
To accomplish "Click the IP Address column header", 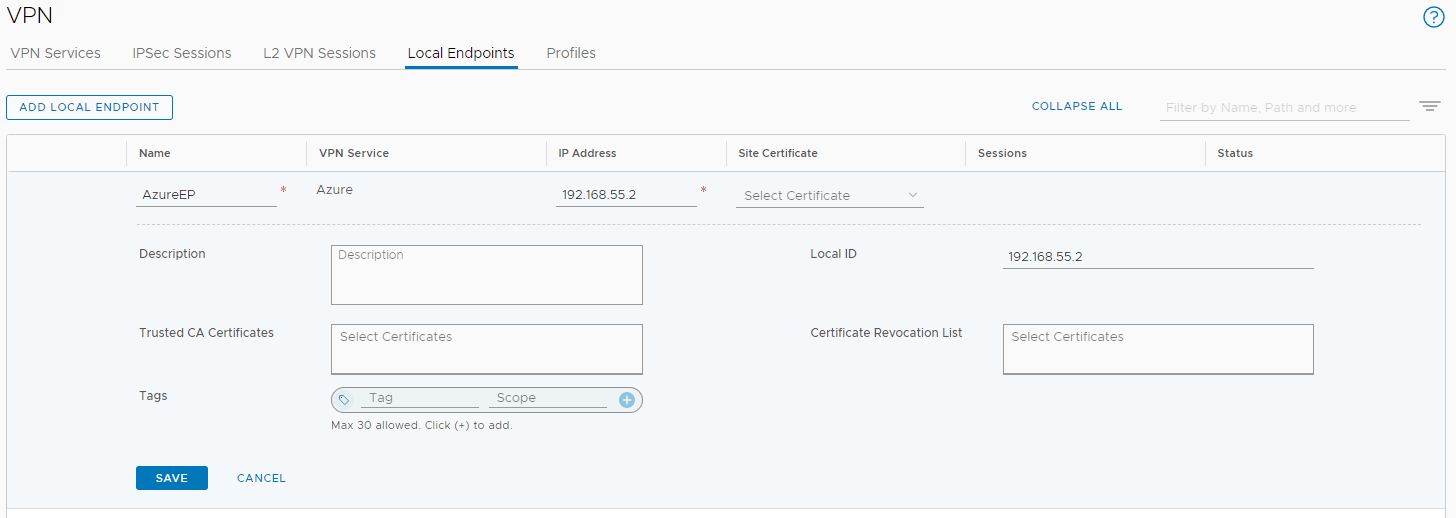I will pos(588,153).
